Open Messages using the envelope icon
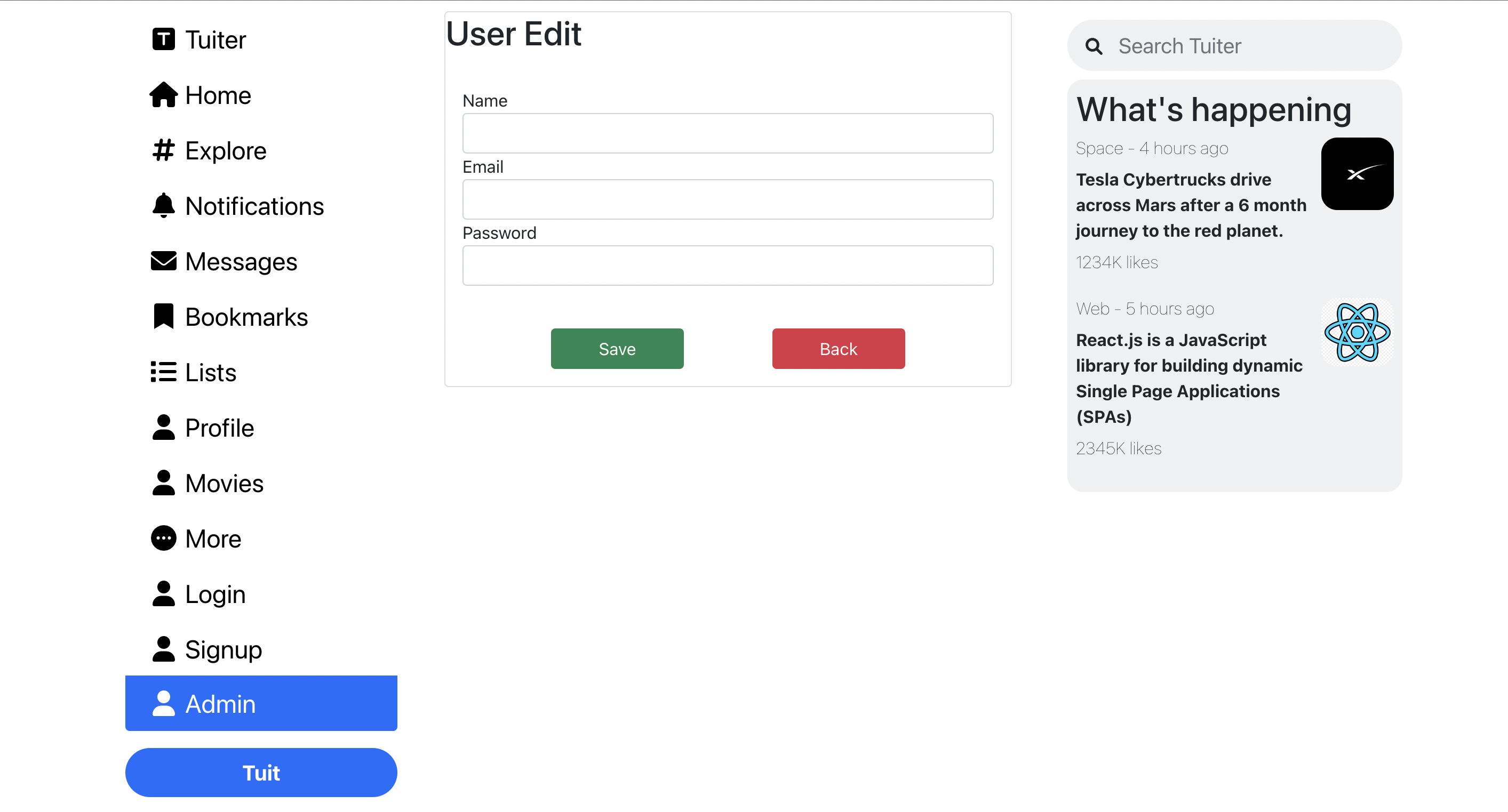This screenshot has height=812, width=1508. 163,261
